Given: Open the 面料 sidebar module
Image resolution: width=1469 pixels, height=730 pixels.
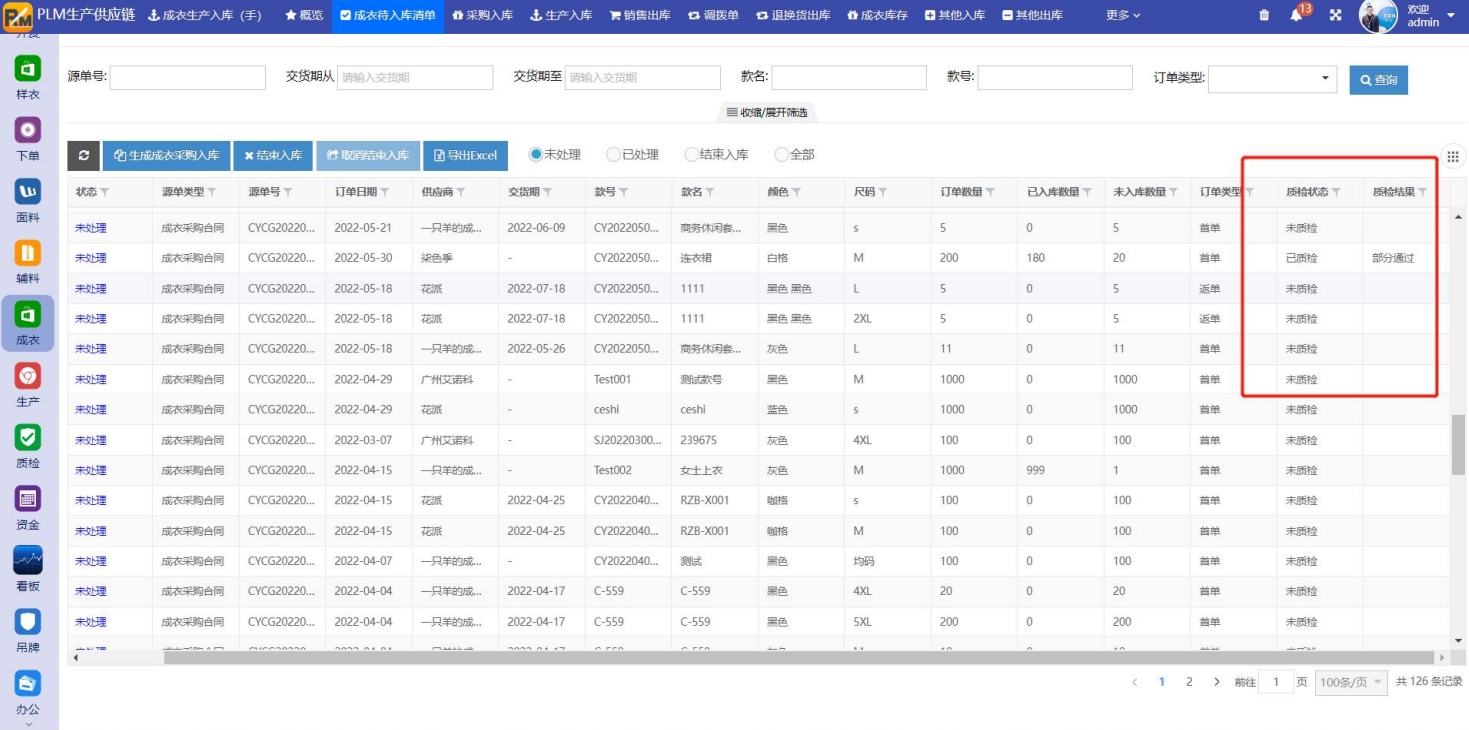Looking at the screenshot, I should point(28,201).
